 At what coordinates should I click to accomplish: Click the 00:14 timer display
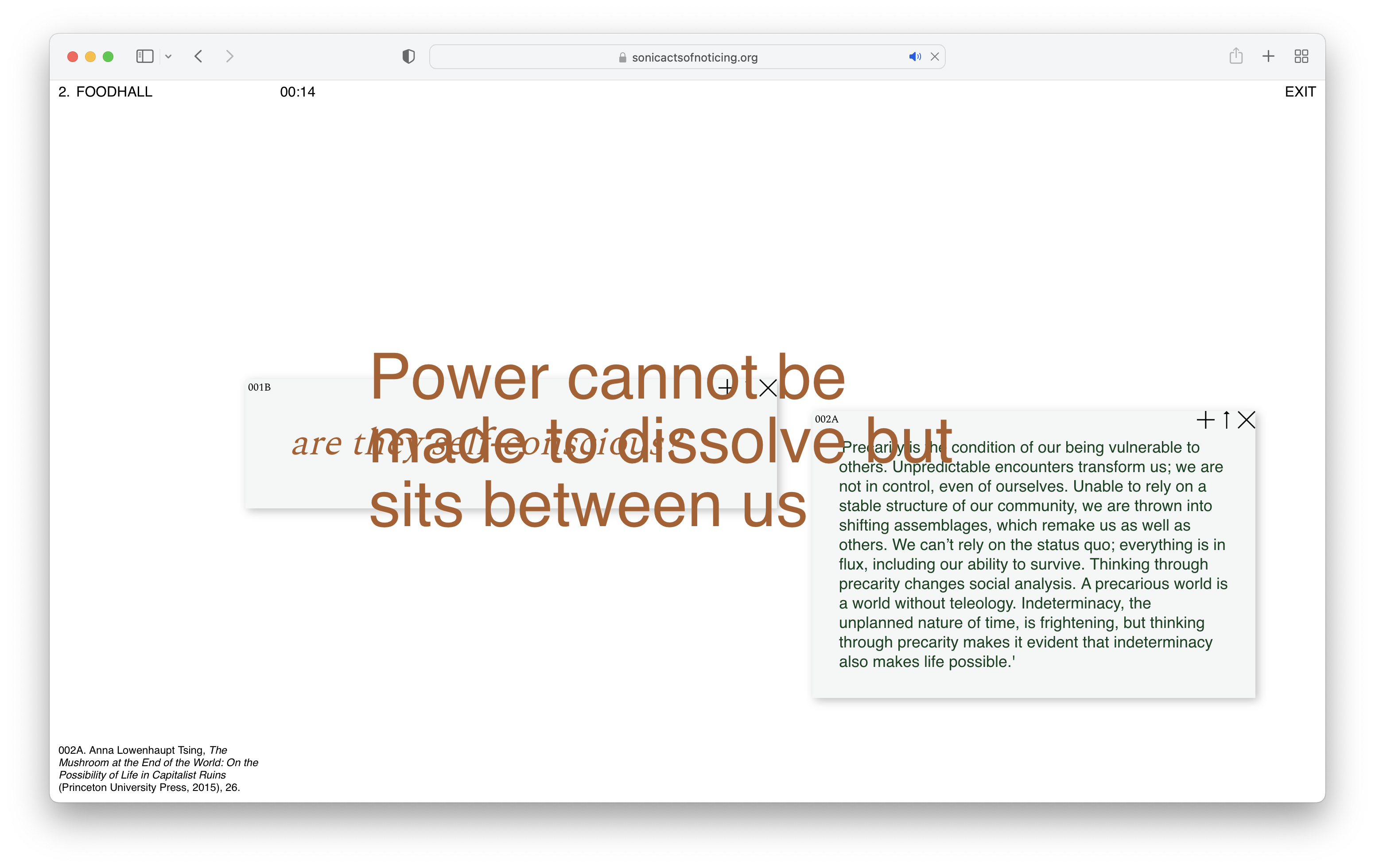pyautogui.click(x=298, y=92)
